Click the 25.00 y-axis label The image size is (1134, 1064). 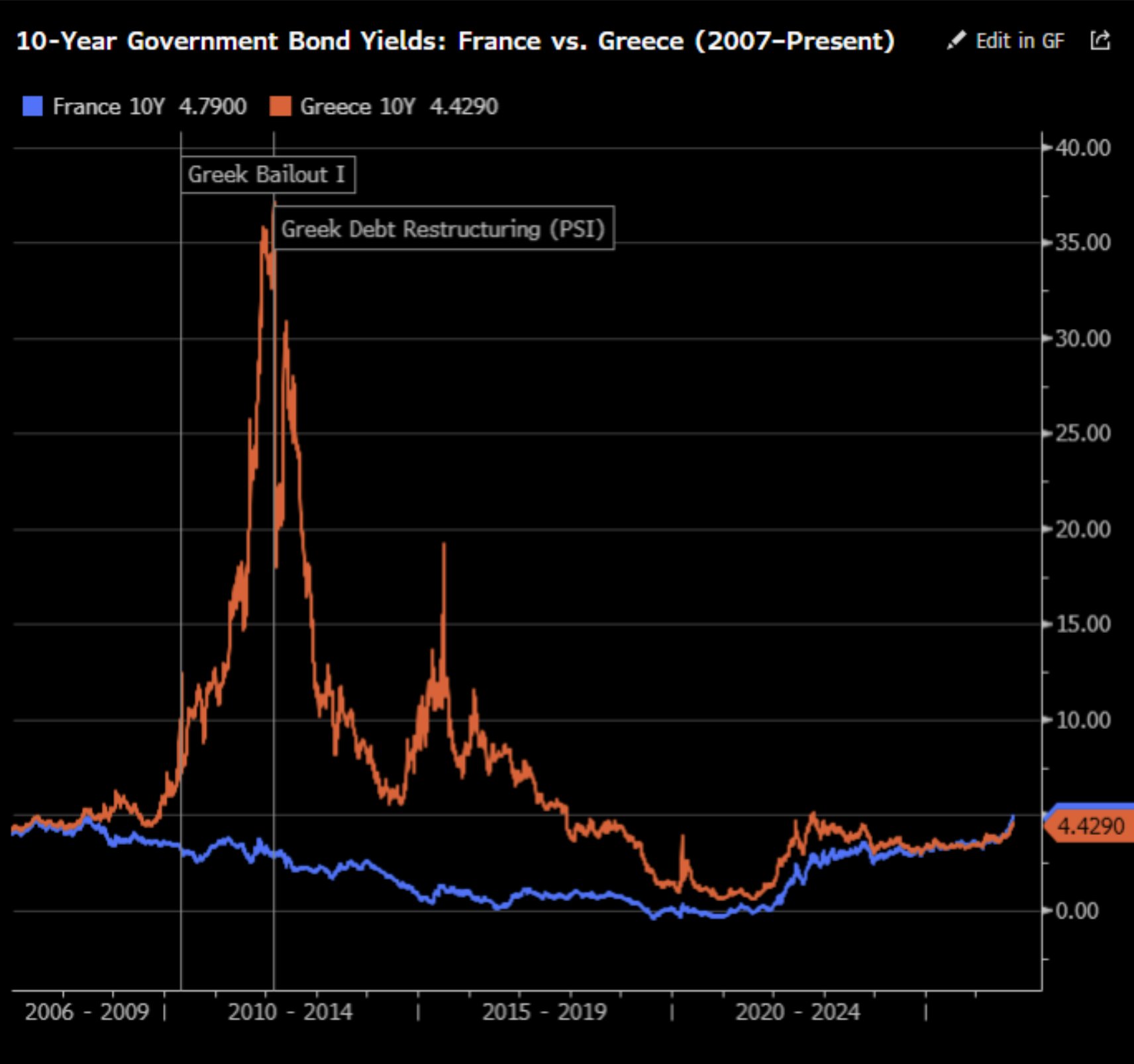coord(1083,434)
